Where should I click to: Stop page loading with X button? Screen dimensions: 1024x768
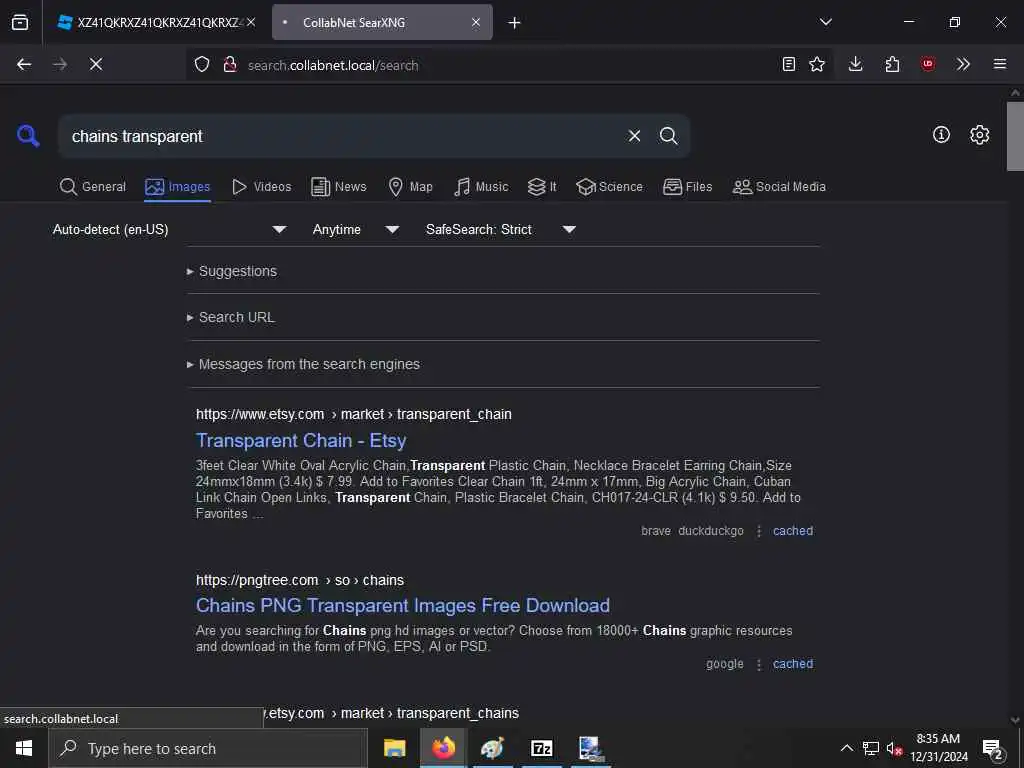pyautogui.click(x=96, y=64)
